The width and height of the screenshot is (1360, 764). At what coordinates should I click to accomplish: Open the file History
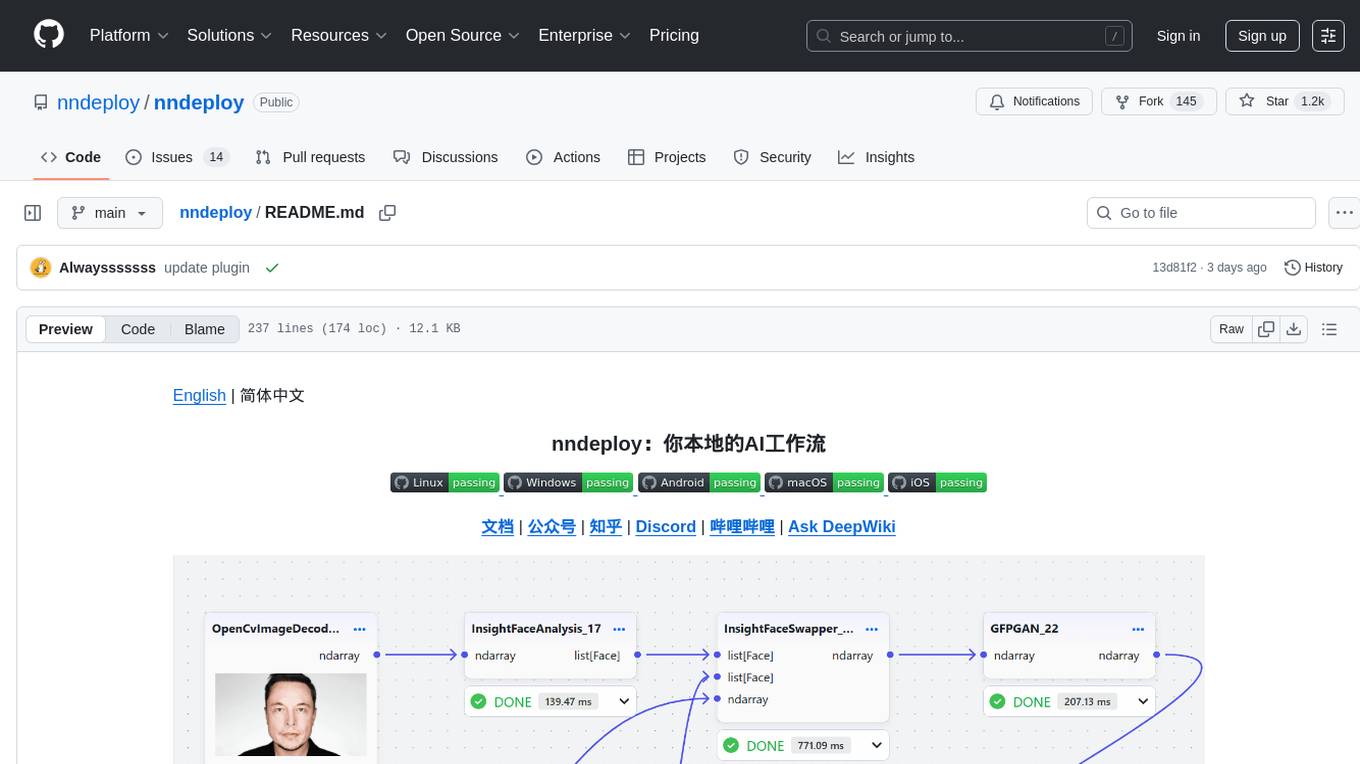point(1313,267)
